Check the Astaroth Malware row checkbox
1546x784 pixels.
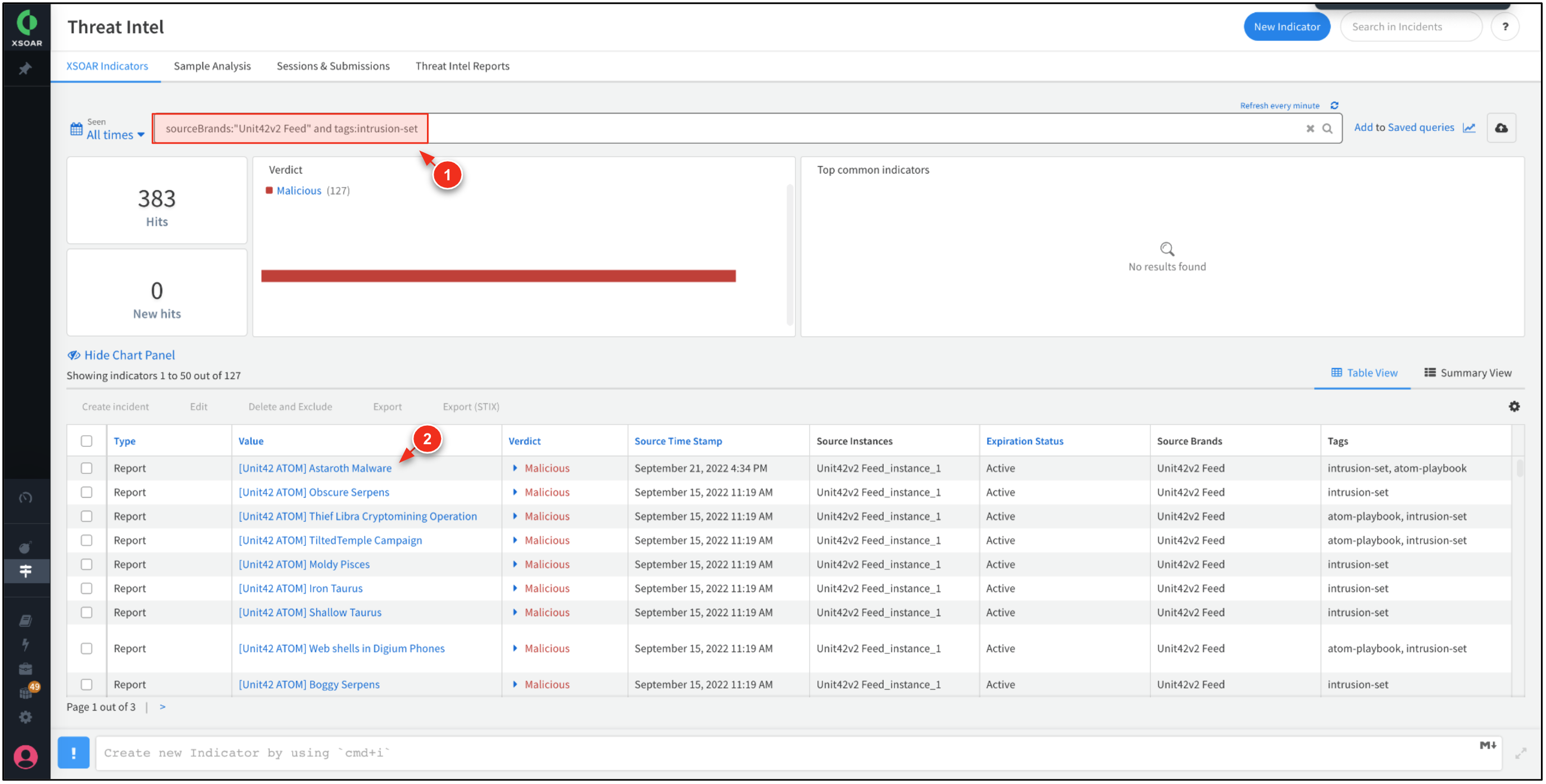(87, 468)
